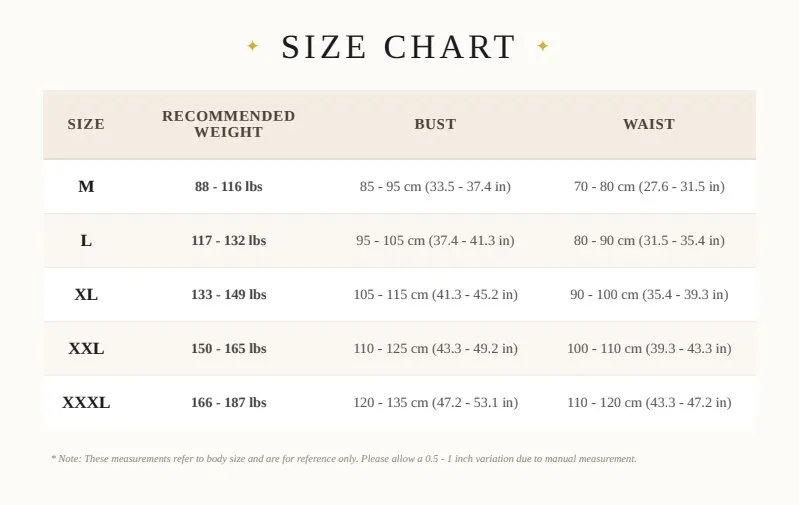This screenshot has height=505, width=799.
Task: Select the L size row label
Action: [x=86, y=241]
